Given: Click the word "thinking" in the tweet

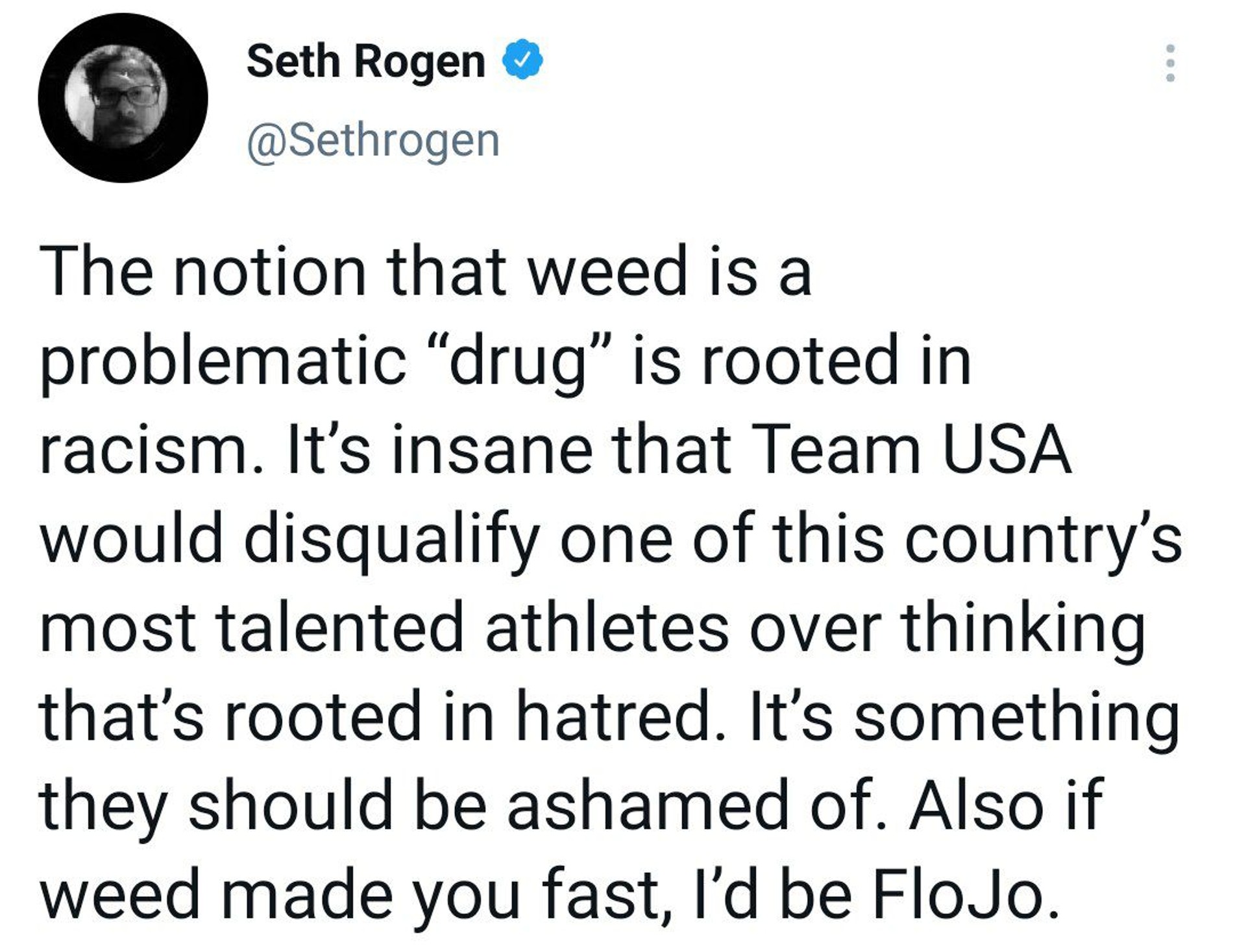Looking at the screenshot, I should click(1022, 628).
